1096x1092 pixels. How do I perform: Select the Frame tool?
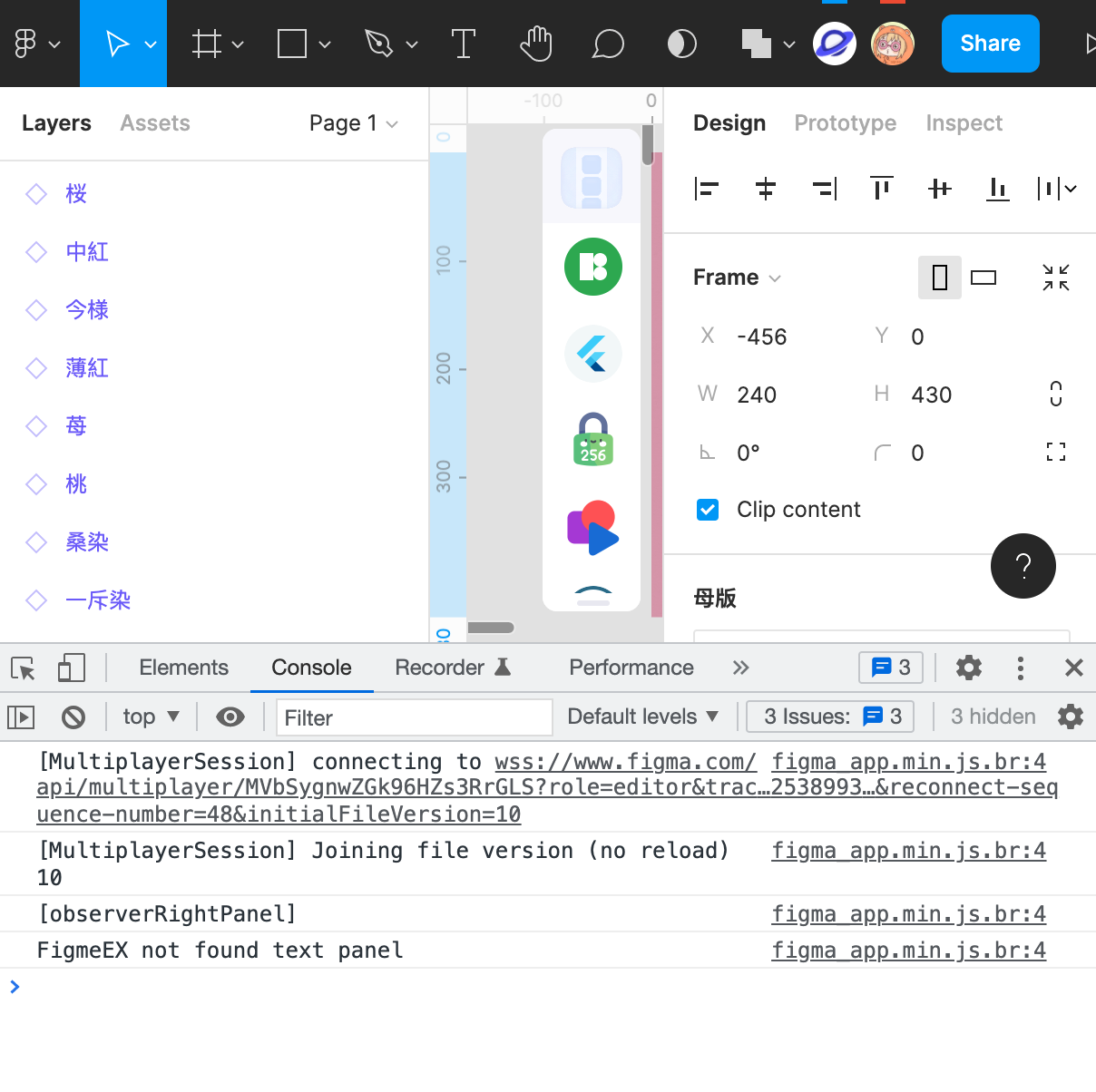[207, 44]
